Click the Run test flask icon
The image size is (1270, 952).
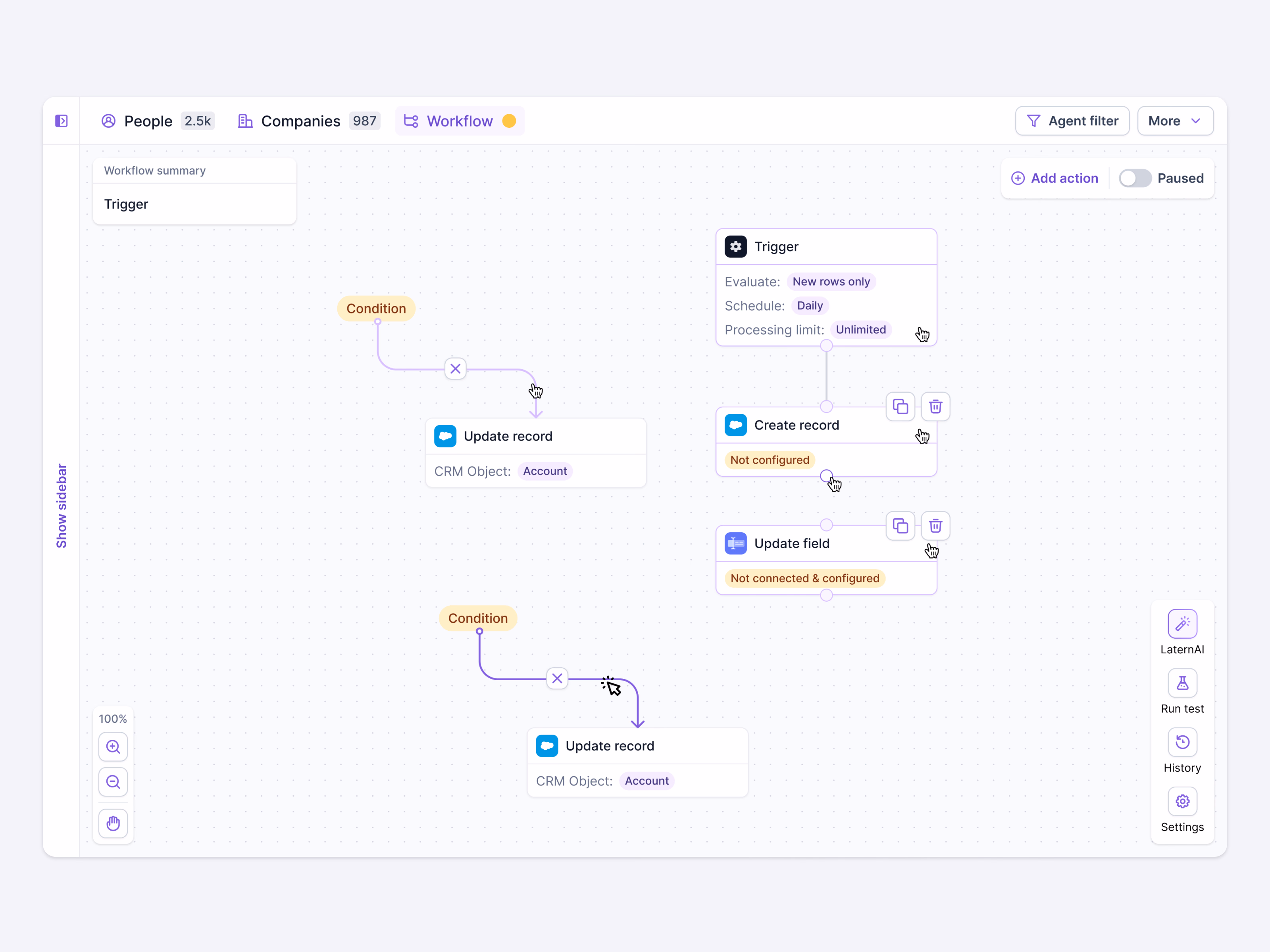[x=1182, y=683]
